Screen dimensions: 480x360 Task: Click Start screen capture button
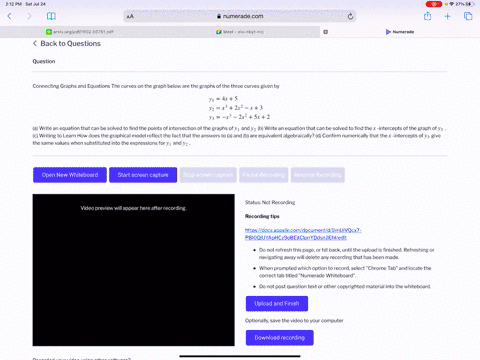pyautogui.click(x=143, y=175)
